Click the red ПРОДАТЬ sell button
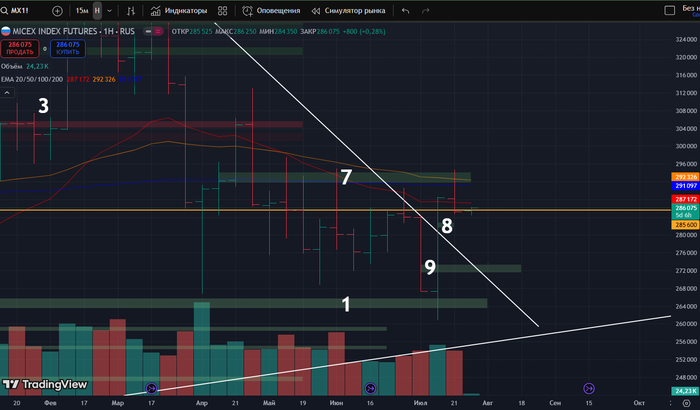700x410 pixels. pyautogui.click(x=19, y=47)
